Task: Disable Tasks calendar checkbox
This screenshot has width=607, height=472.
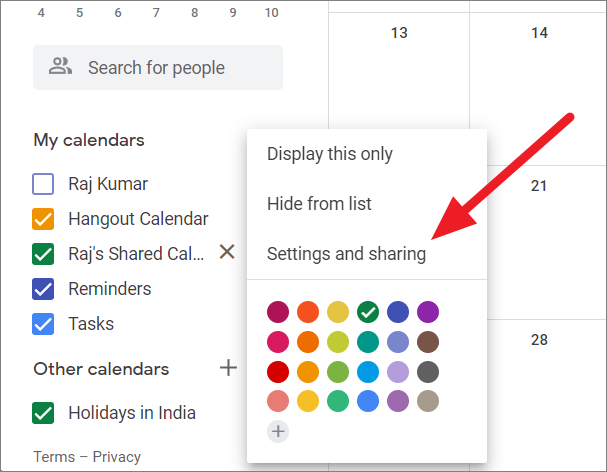Action: pyautogui.click(x=43, y=324)
